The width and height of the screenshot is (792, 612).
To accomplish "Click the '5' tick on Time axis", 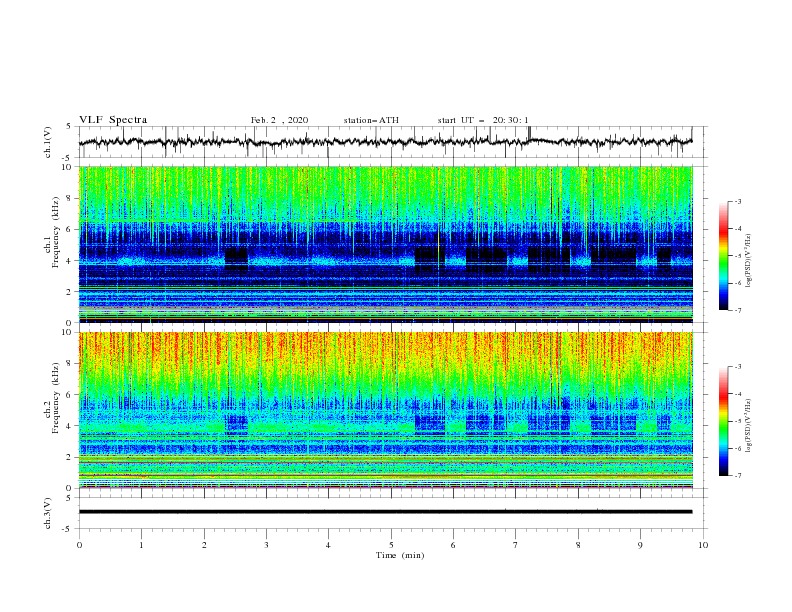I will [x=391, y=545].
